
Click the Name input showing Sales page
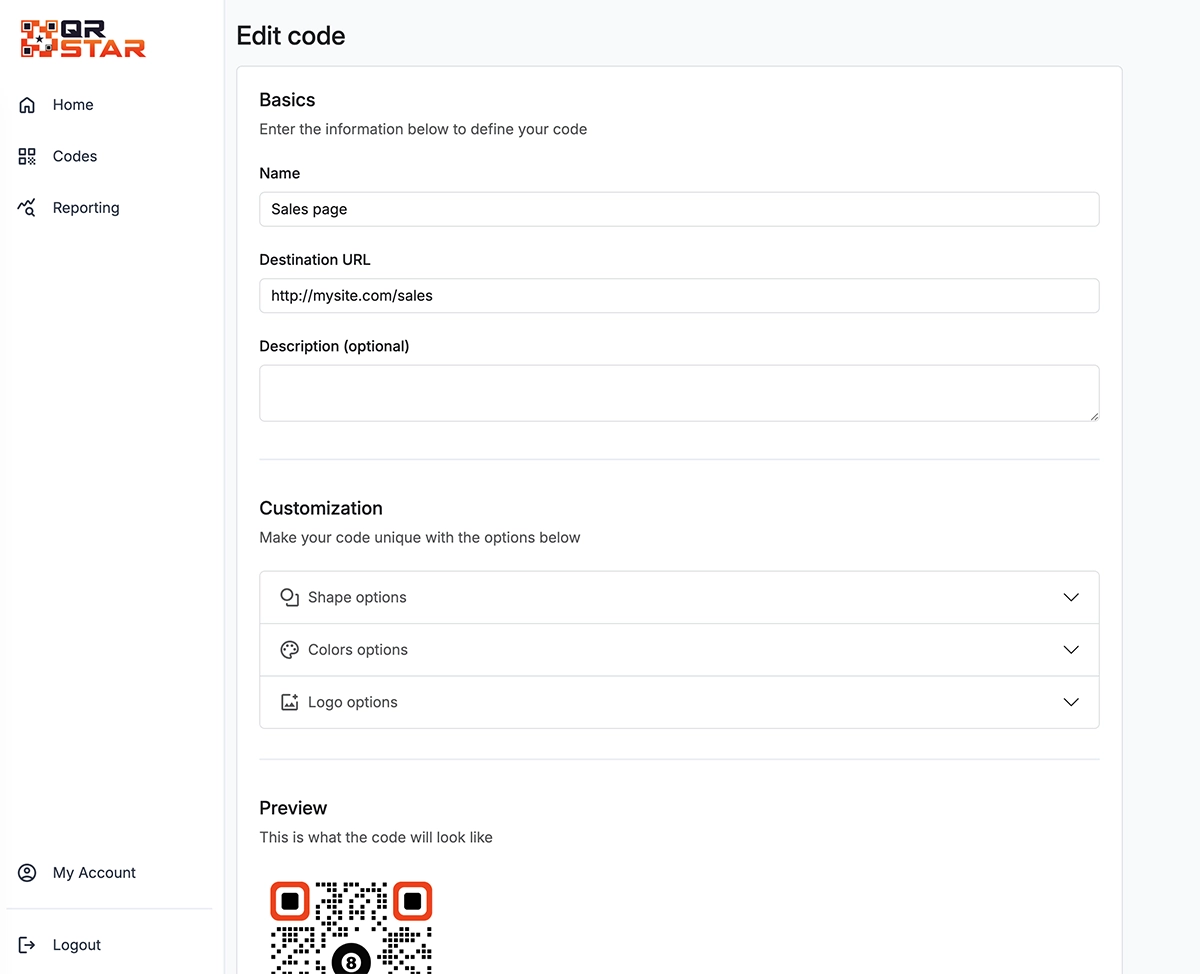click(x=679, y=209)
